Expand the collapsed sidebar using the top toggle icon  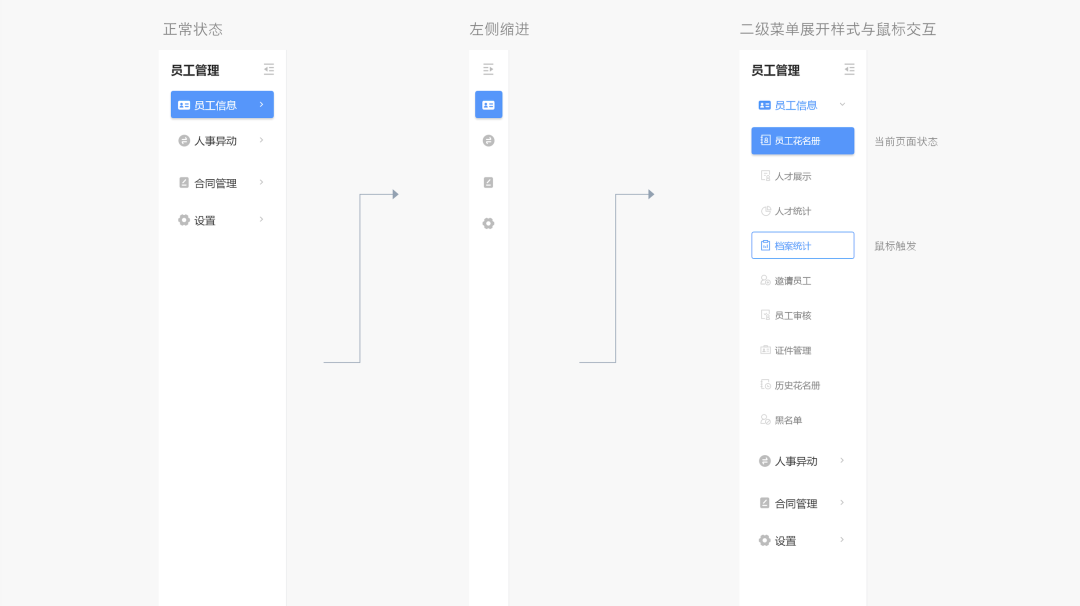488,69
